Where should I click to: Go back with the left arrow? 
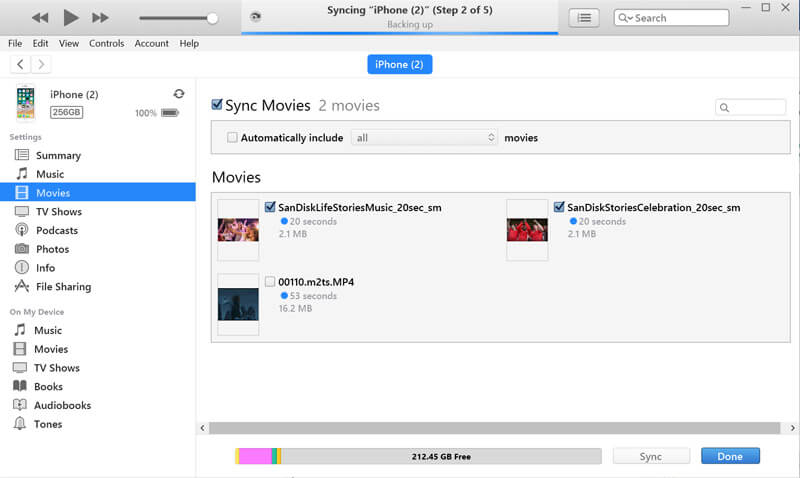coord(20,64)
